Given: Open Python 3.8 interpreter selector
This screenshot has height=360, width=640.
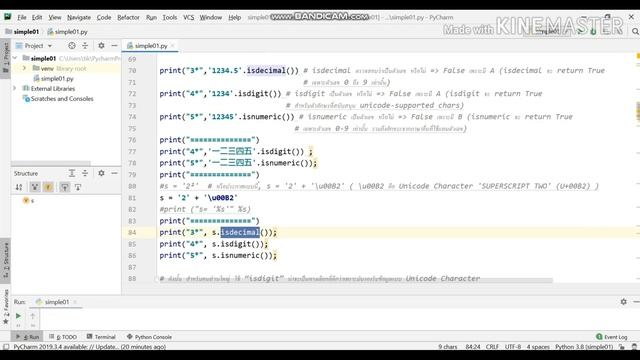Looking at the screenshot, I should click(x=584, y=347).
